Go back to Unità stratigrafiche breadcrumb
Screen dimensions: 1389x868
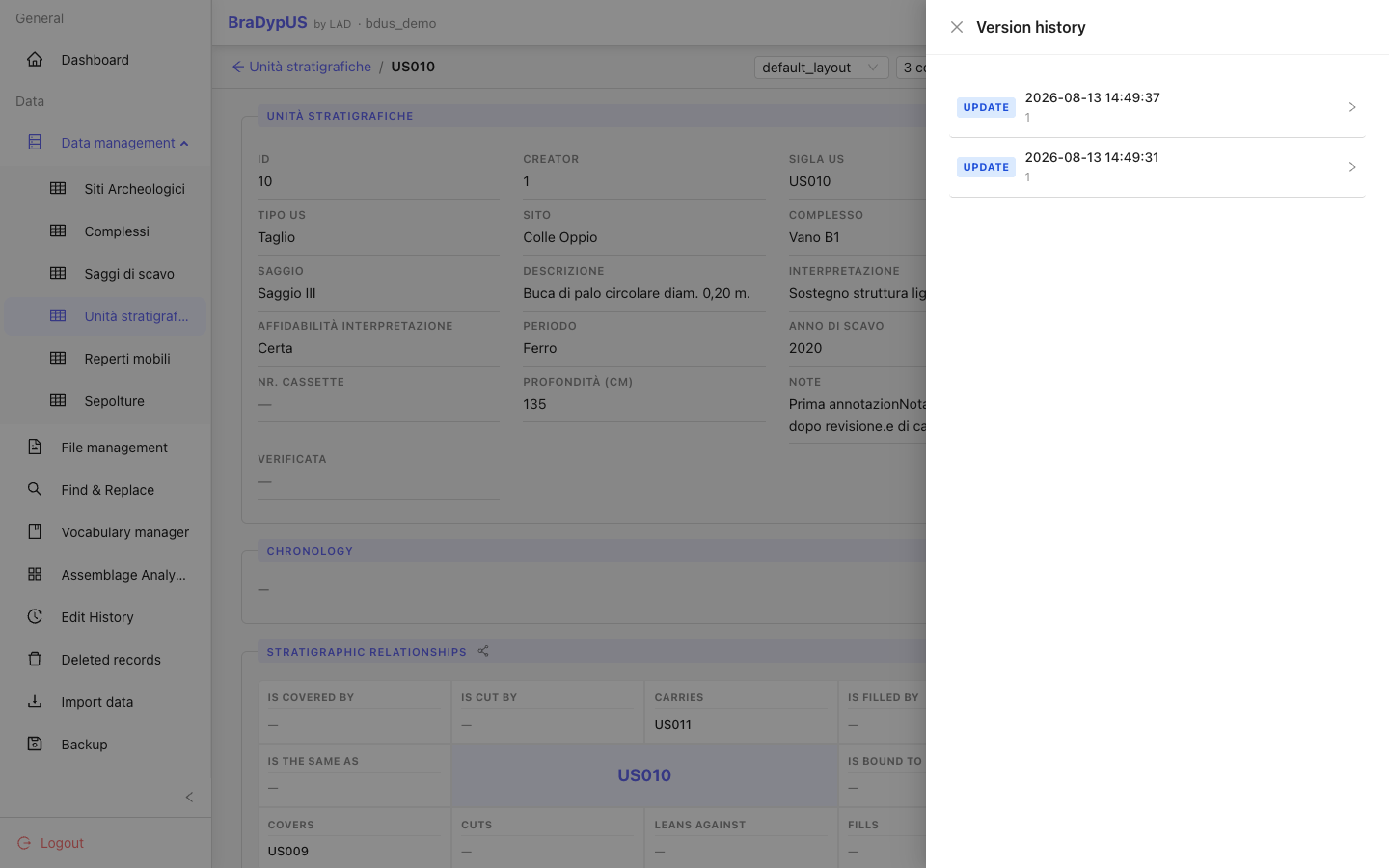[x=301, y=67]
